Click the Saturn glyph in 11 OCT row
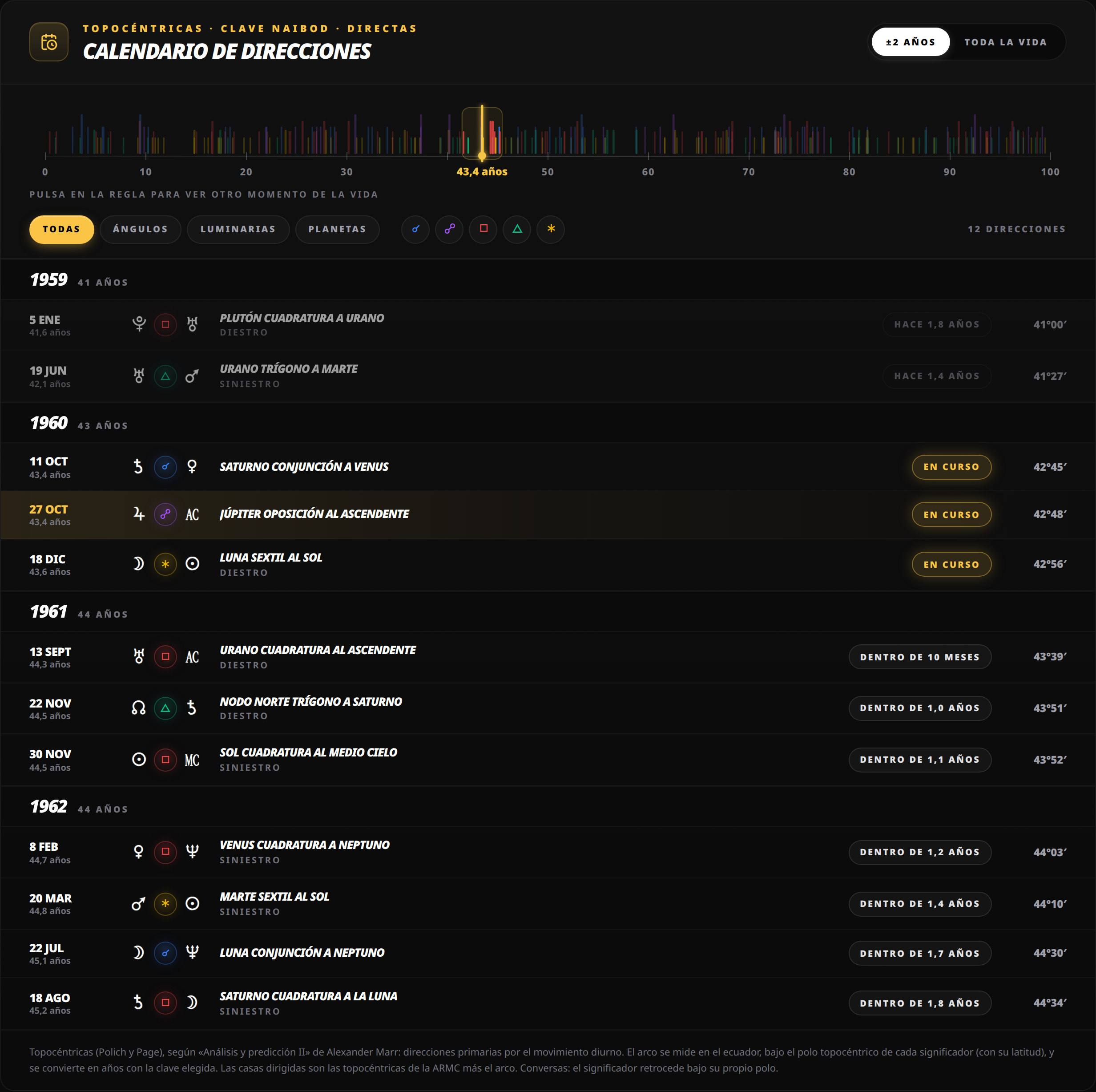The width and height of the screenshot is (1096, 1092). 138,466
